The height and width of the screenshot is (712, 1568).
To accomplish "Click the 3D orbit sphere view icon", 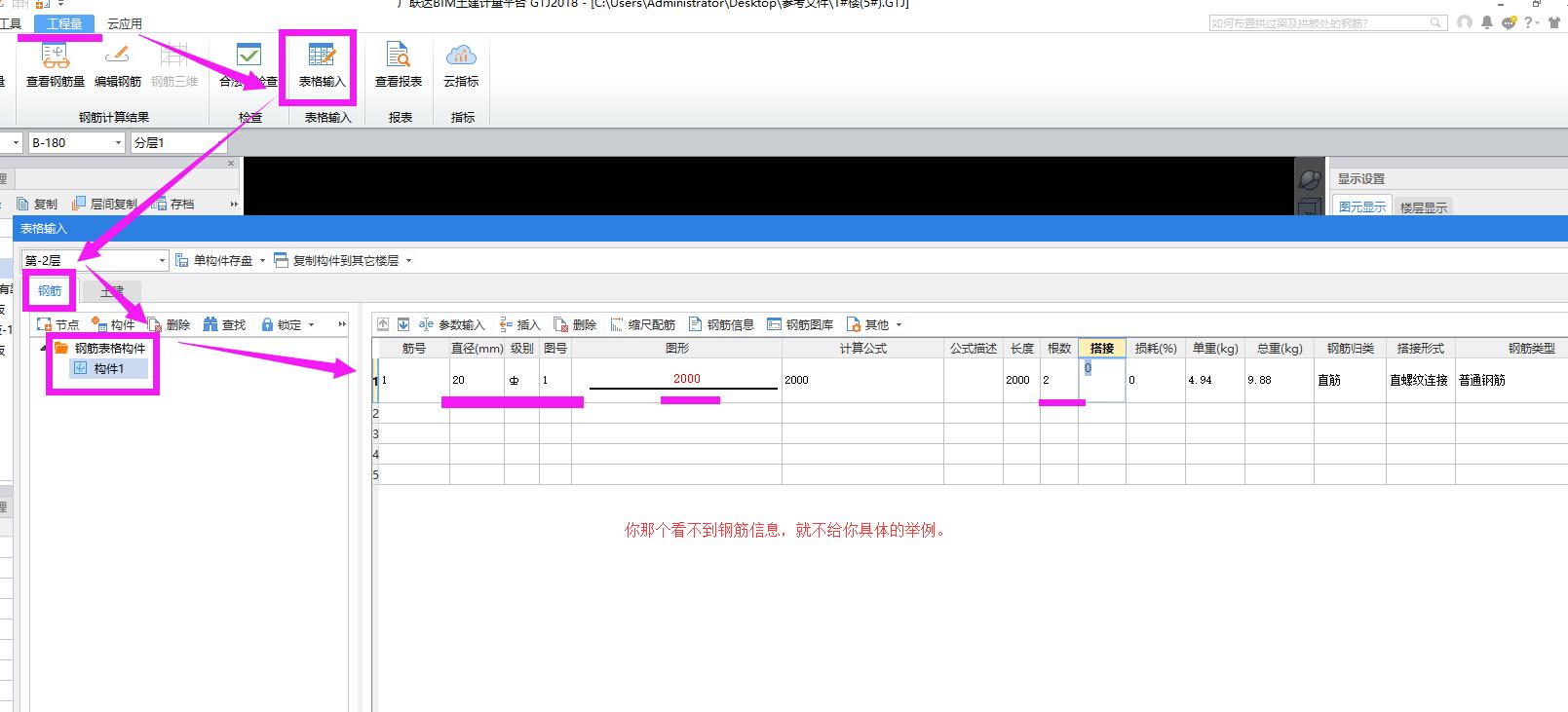I will [x=1311, y=179].
